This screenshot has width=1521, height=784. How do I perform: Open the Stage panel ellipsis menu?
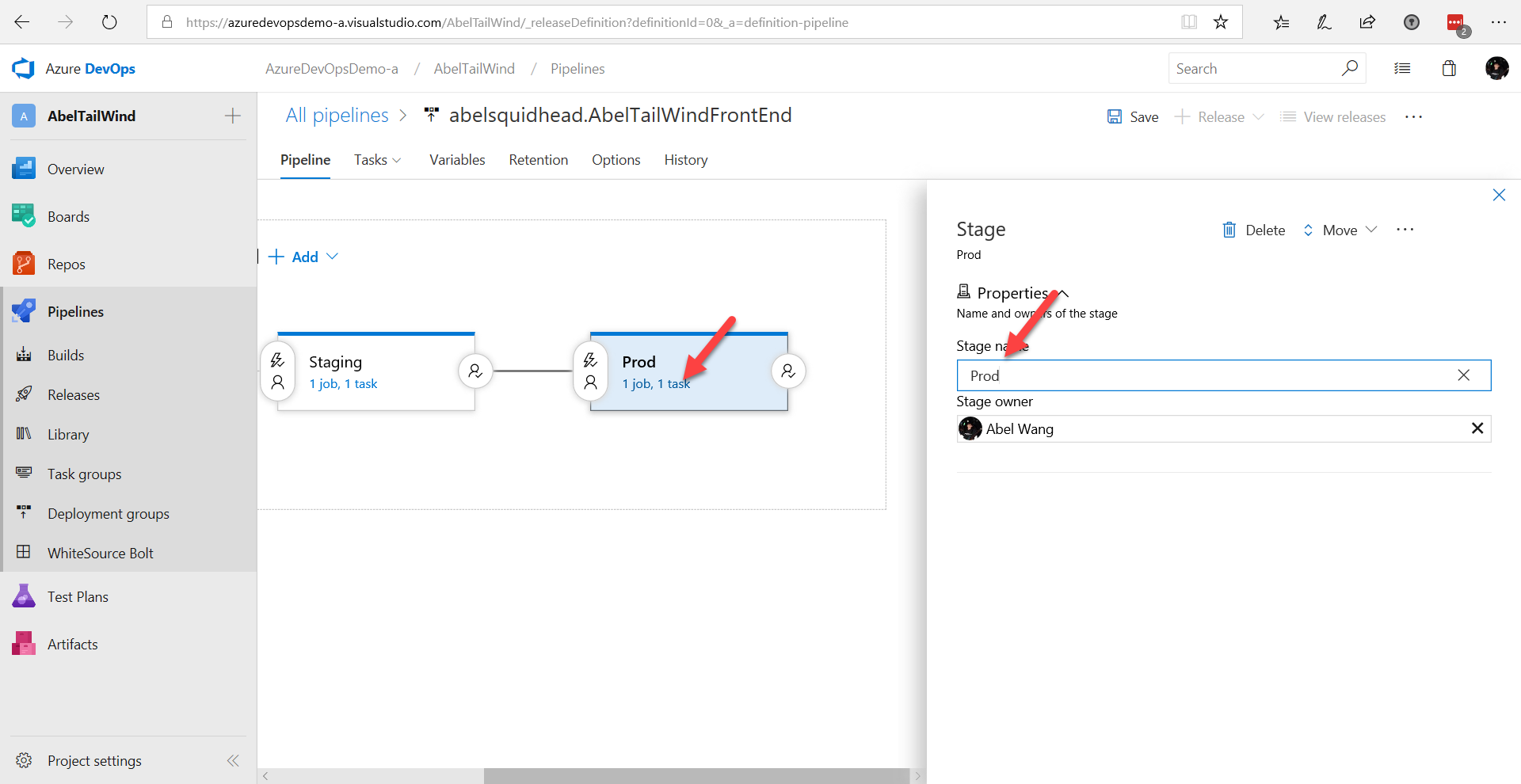(x=1405, y=230)
